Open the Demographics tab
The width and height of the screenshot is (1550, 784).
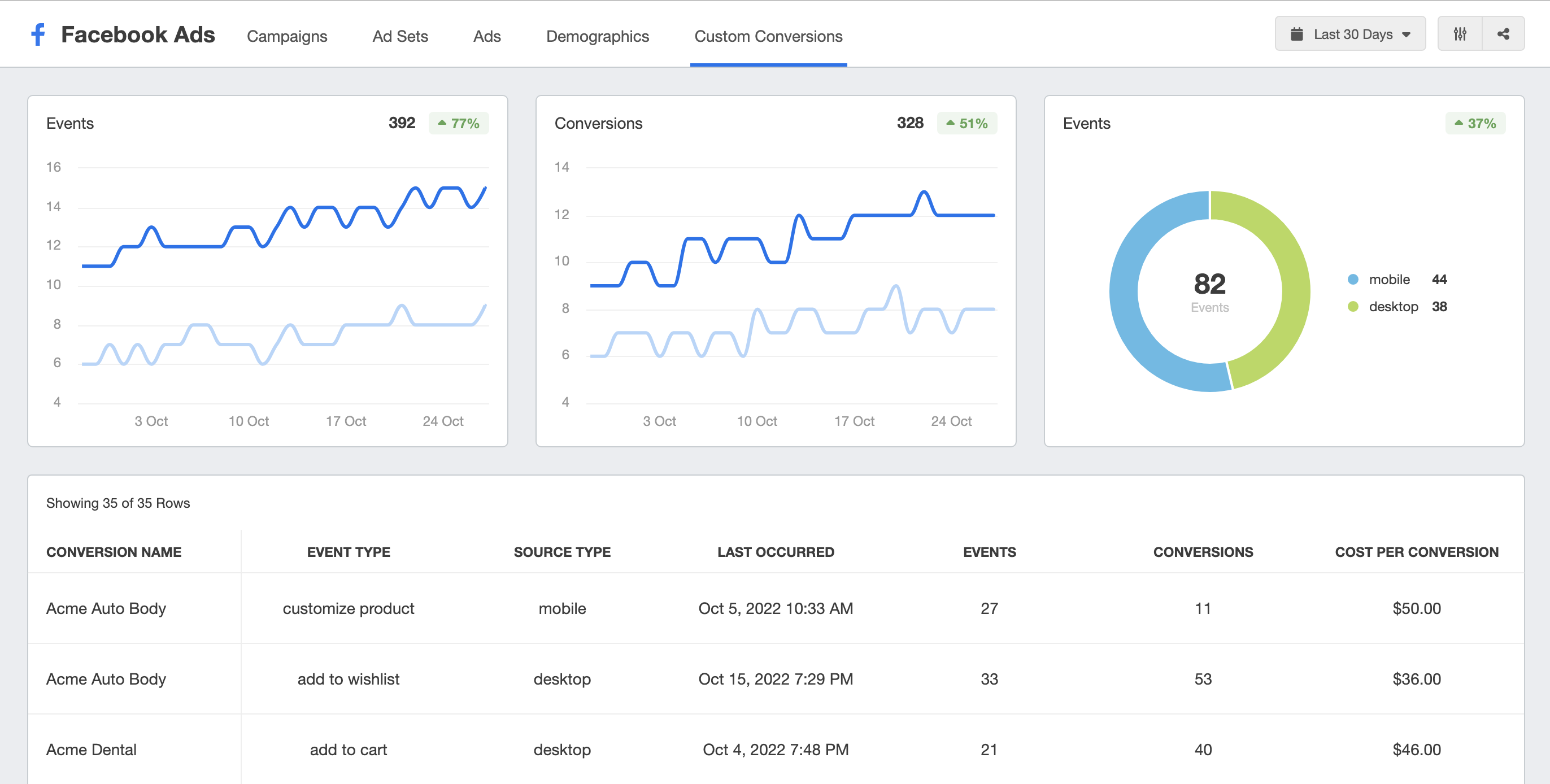click(x=598, y=36)
